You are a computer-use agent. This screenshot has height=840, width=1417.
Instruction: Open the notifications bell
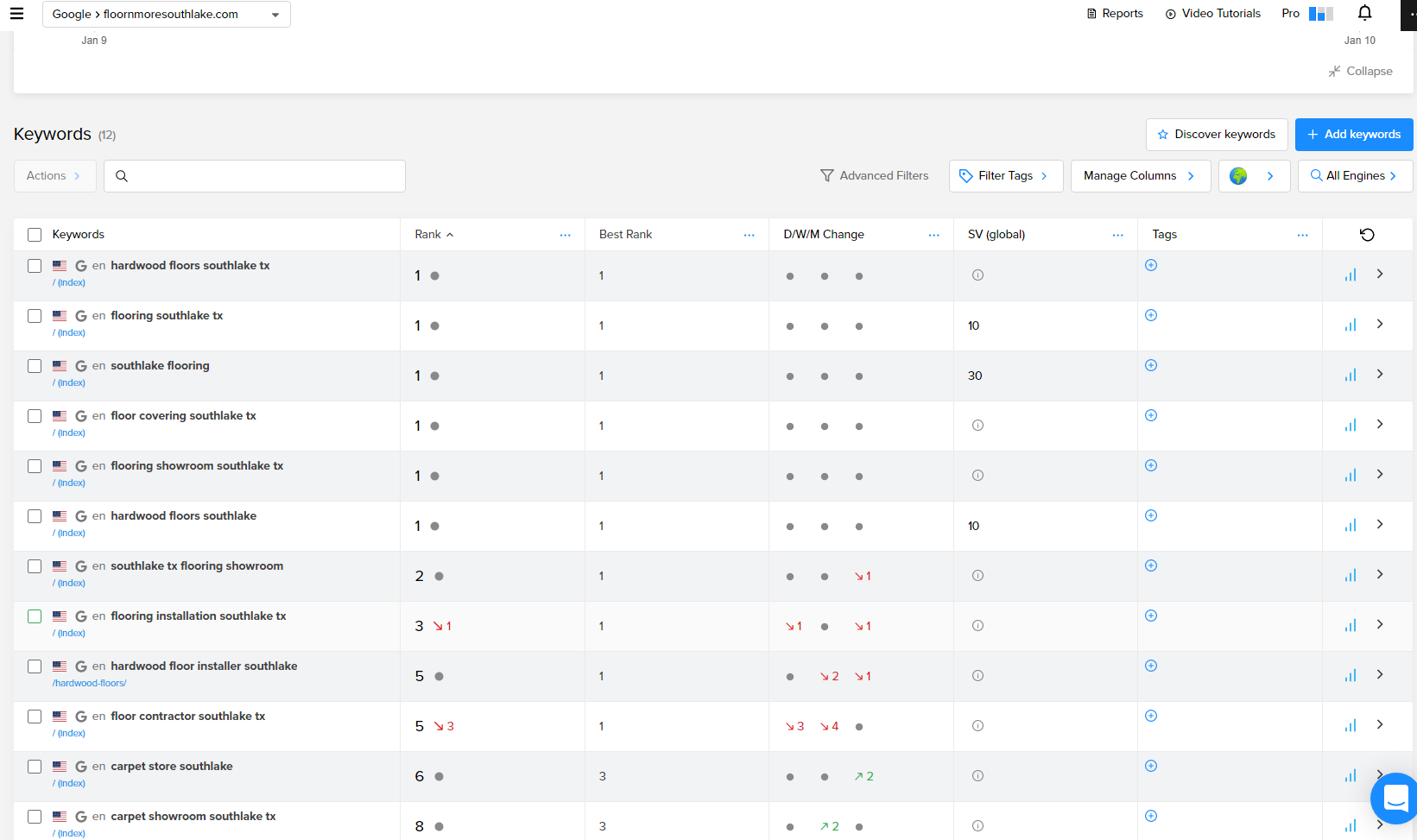1364,13
